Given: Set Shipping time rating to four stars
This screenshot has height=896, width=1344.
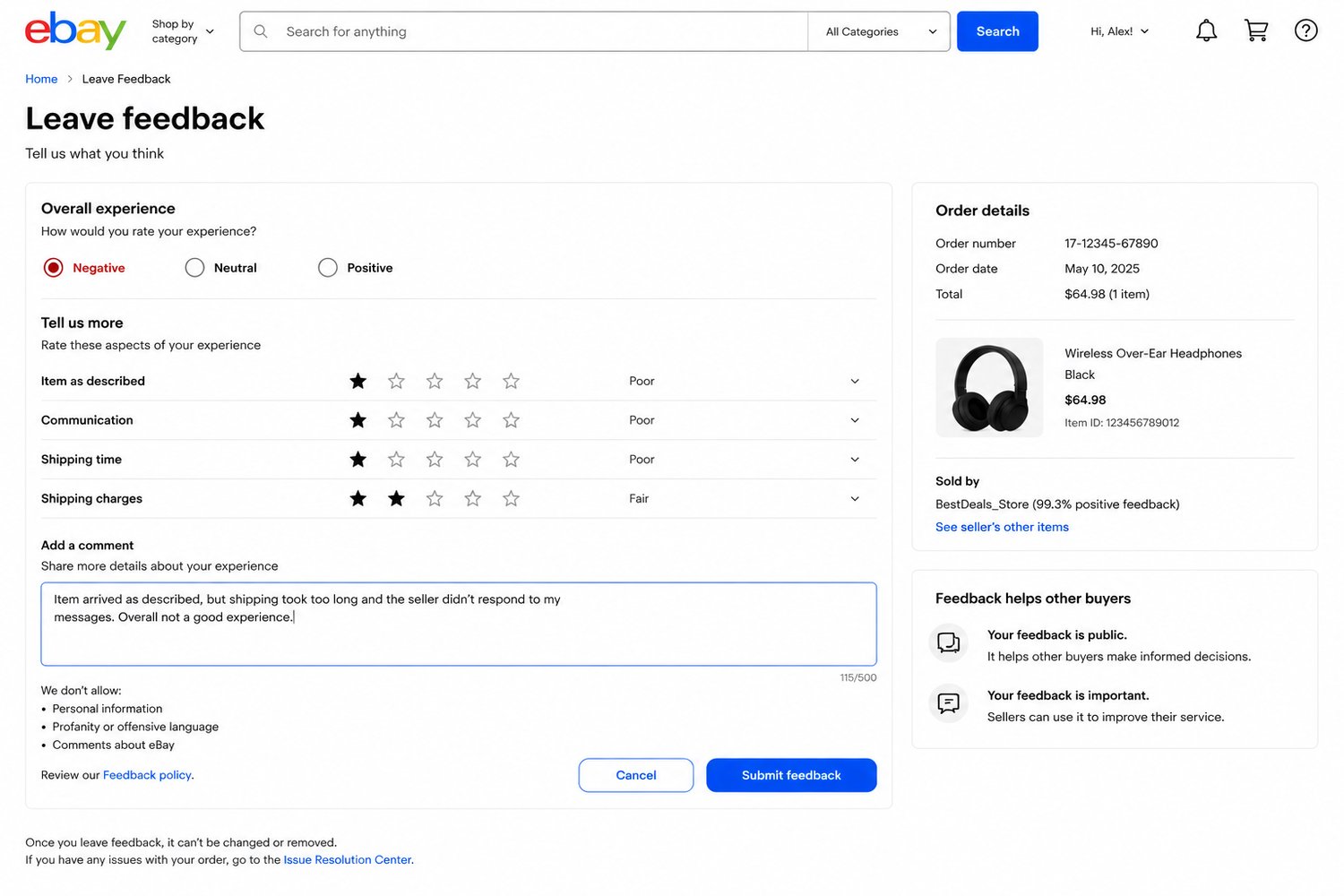Looking at the screenshot, I should coord(473,460).
